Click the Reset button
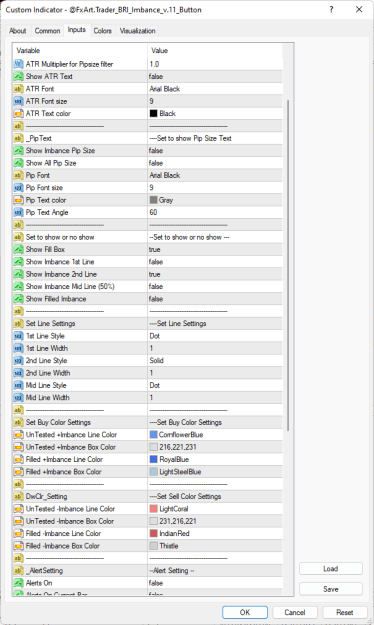This screenshot has height=625, width=374. 344,612
